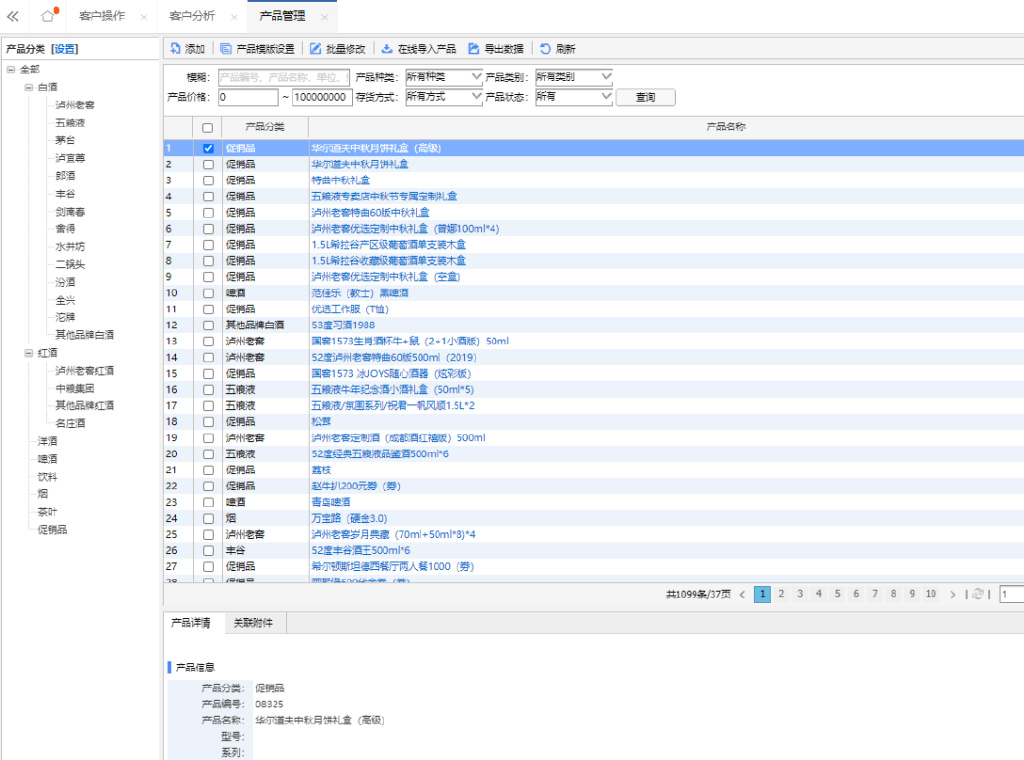Open the 设置 link beside 产品分类
The height and width of the screenshot is (760, 1024).
coord(65,48)
